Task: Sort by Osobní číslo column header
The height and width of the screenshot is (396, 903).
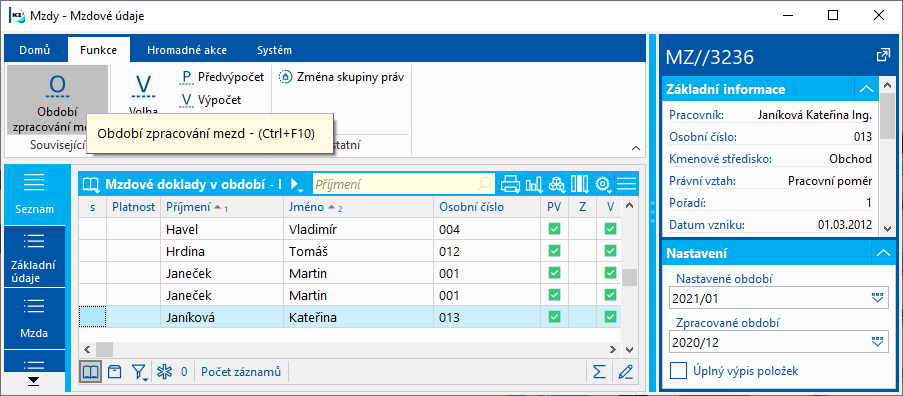Action: 487,207
